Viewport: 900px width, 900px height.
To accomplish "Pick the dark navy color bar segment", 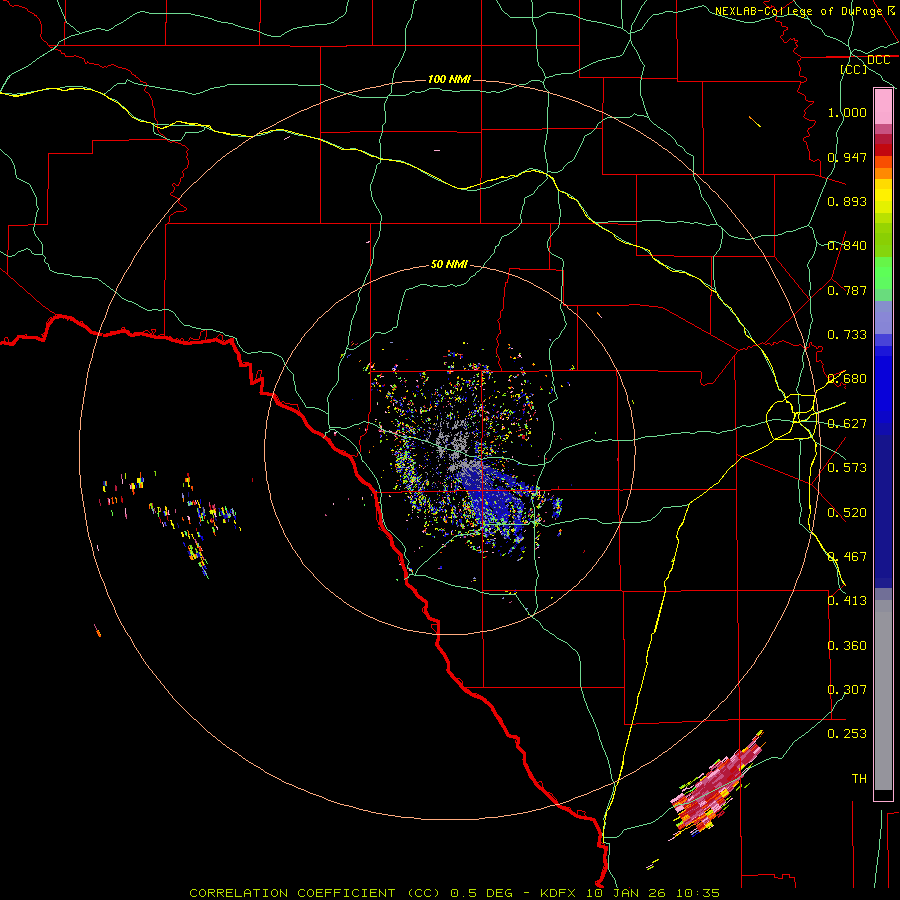I will pyautogui.click(x=883, y=511).
